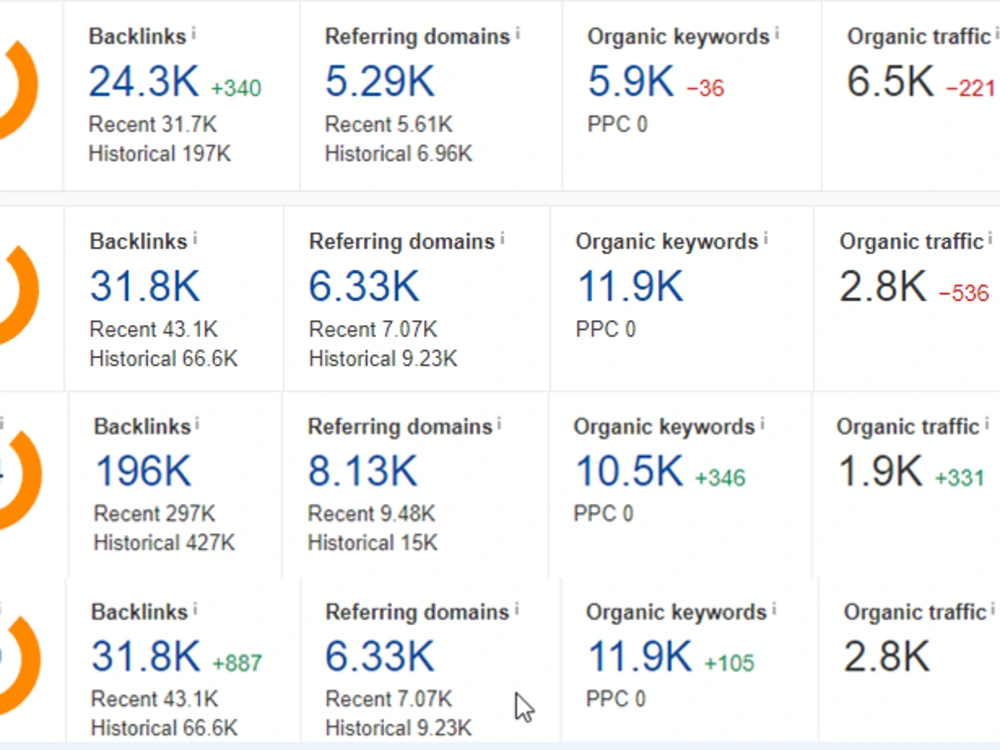Screen dimensions: 1000x750
Task: Click info icon next to second row Backlinks
Action: coord(195,238)
